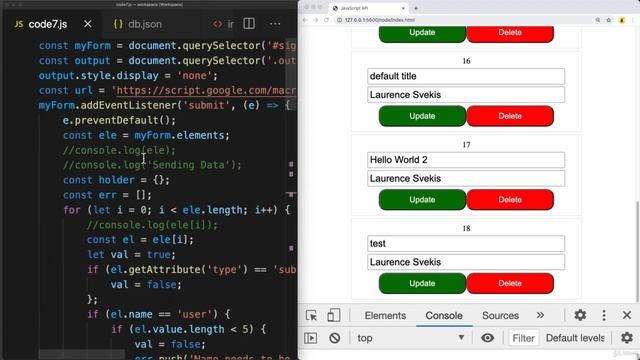Click the 'test' title input field
Image resolution: width=640 pixels, height=360 pixels.
[x=466, y=244]
